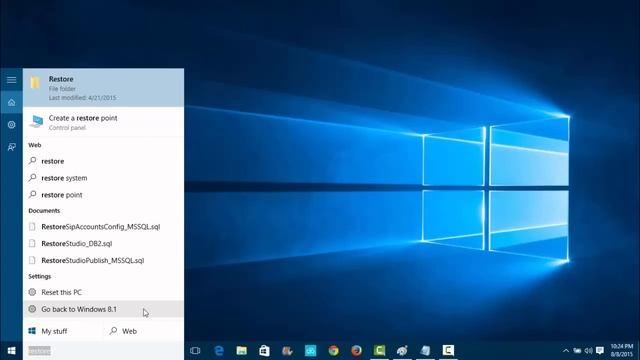Image resolution: width=640 pixels, height=360 pixels.
Task: Click the file icon beside RestoreStudio_DB2.sql
Action: pyautogui.click(x=32, y=243)
